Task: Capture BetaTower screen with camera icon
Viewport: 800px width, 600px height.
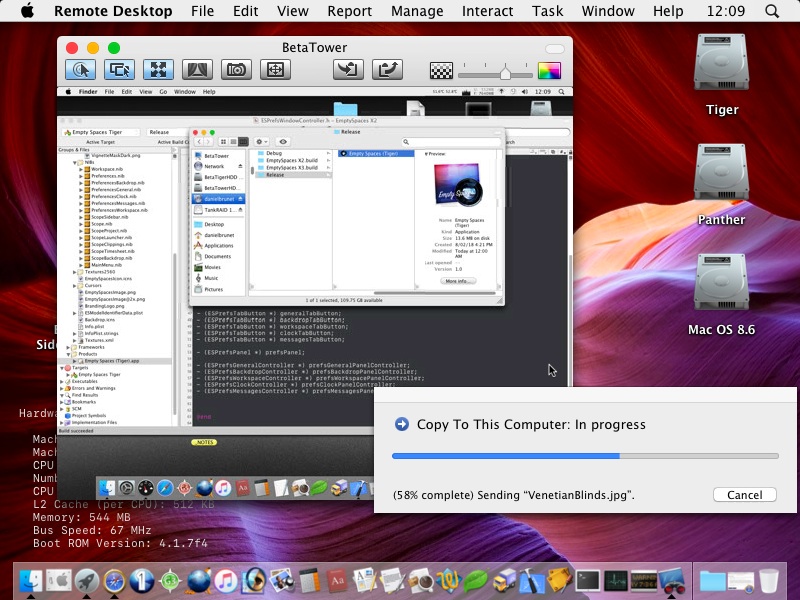Action: coord(236,70)
